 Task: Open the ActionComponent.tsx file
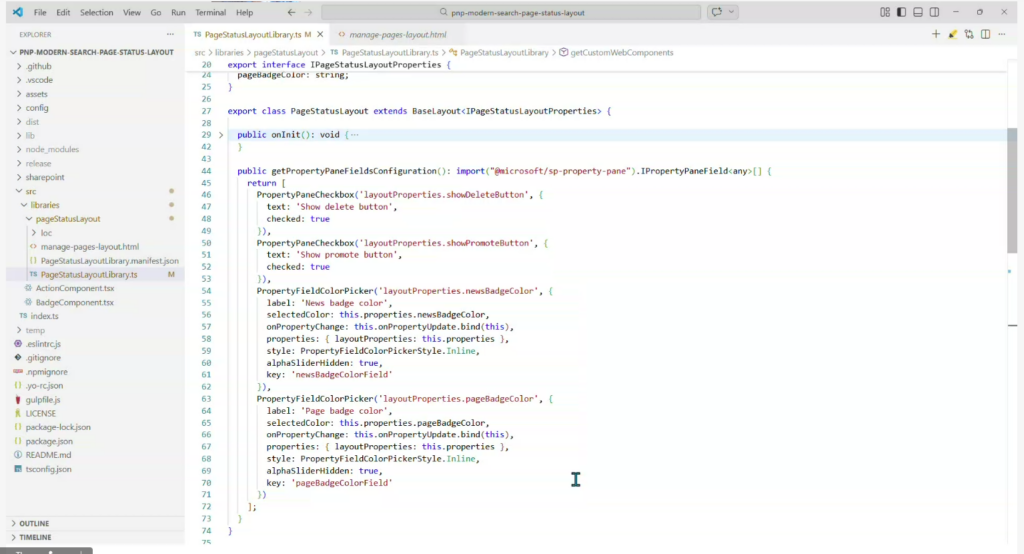pos(75,288)
